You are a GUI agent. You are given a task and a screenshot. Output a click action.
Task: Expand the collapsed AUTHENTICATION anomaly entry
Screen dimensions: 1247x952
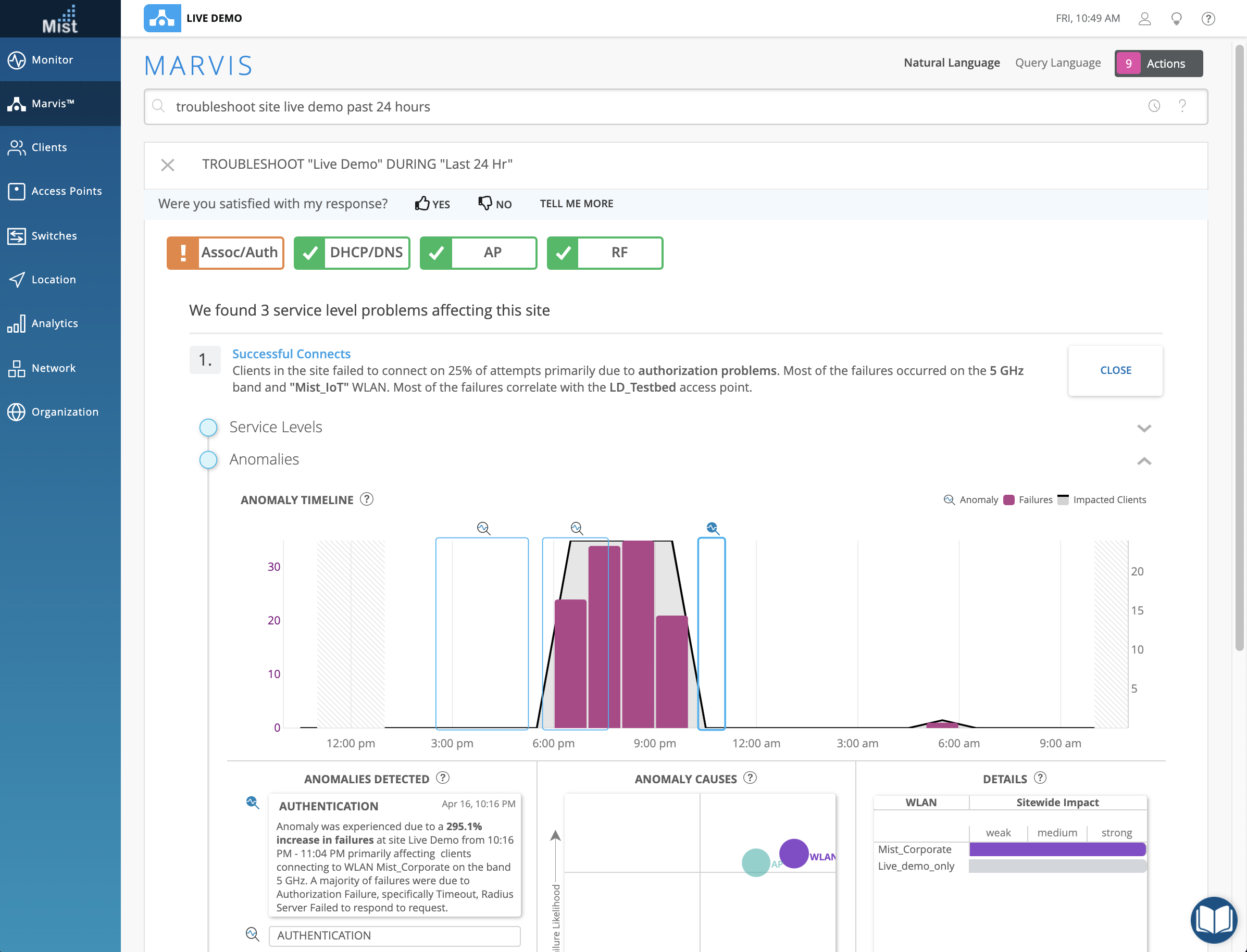(394, 935)
